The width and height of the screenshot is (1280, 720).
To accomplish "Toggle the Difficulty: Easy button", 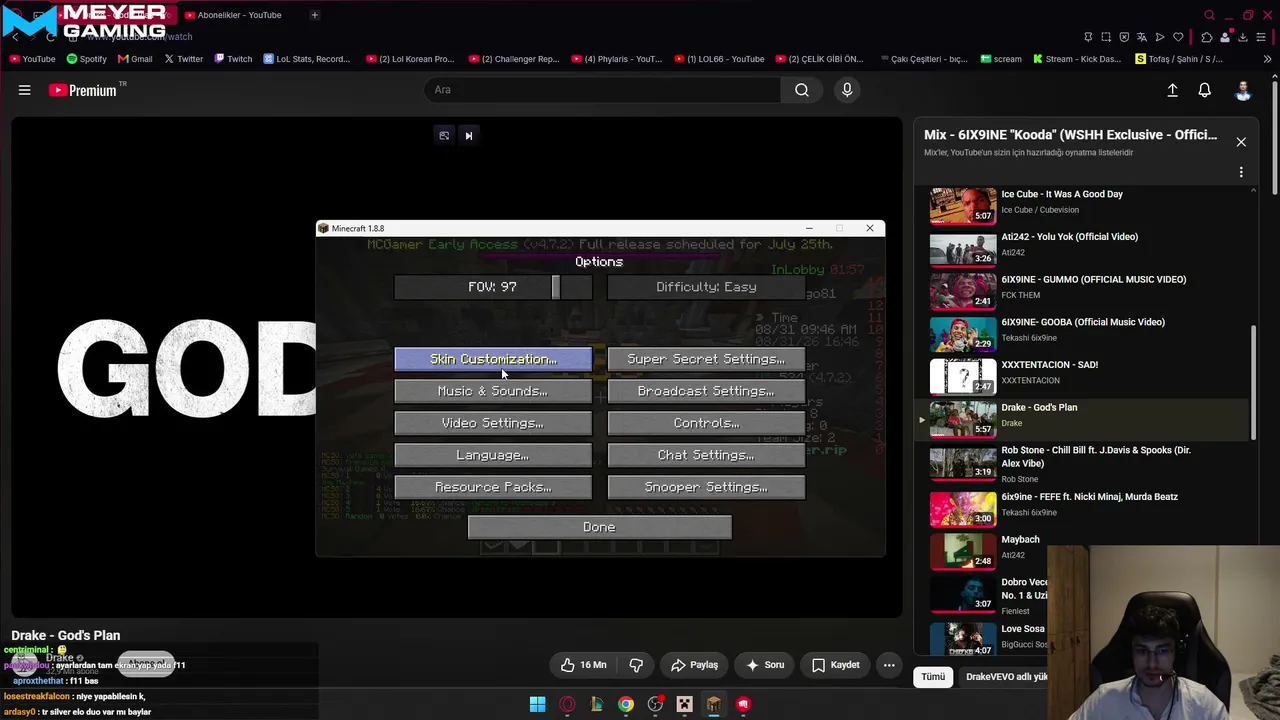I will pos(706,287).
